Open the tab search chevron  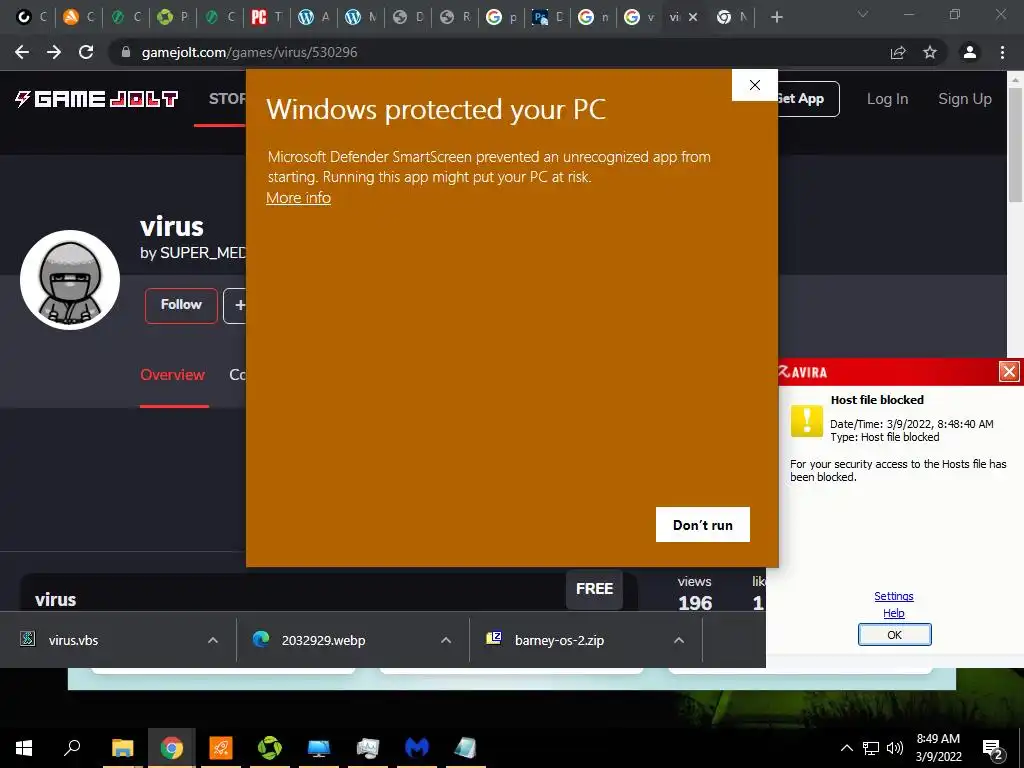(863, 14)
